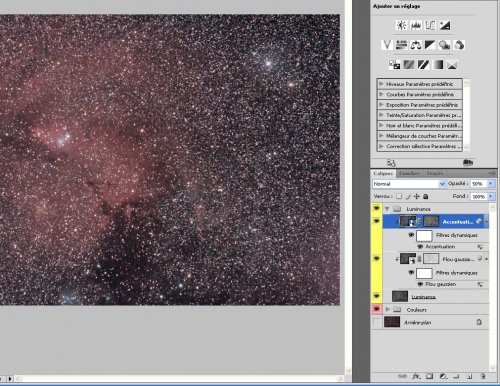Open Accentuation filter blending options
Image resolution: width=500 pixels, height=386 pixels.
(x=480, y=247)
